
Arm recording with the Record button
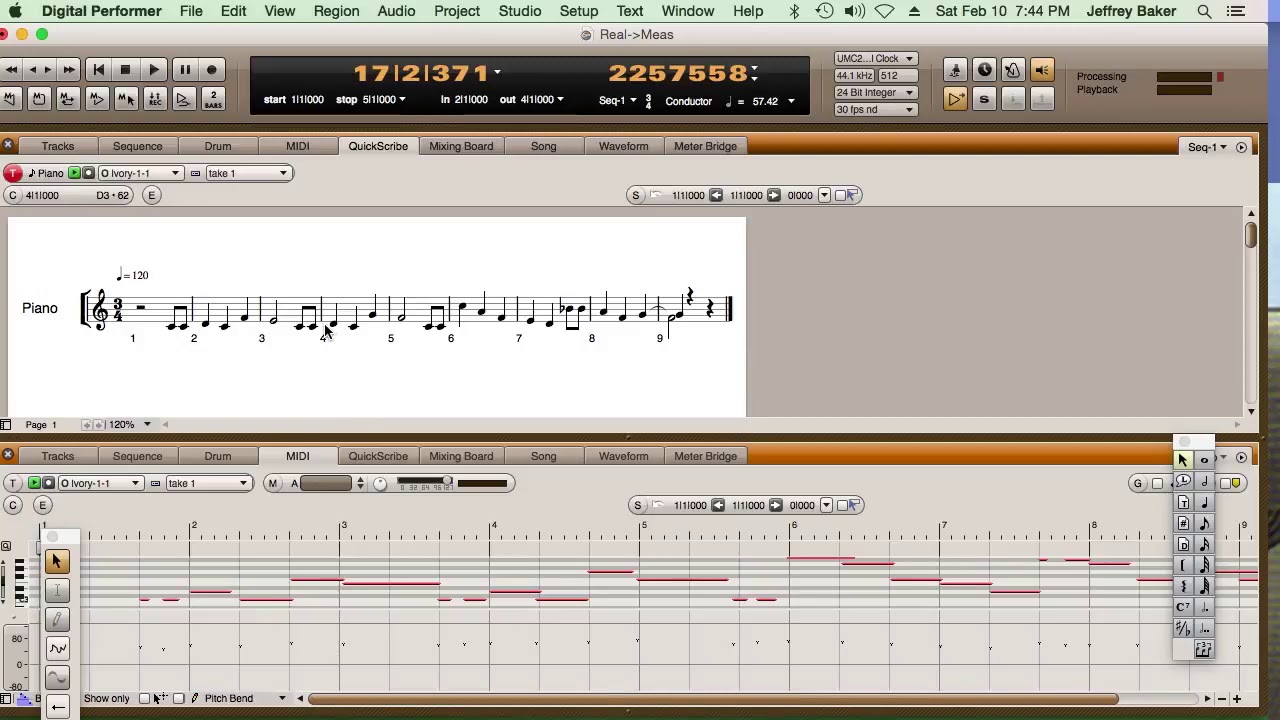[x=212, y=70]
